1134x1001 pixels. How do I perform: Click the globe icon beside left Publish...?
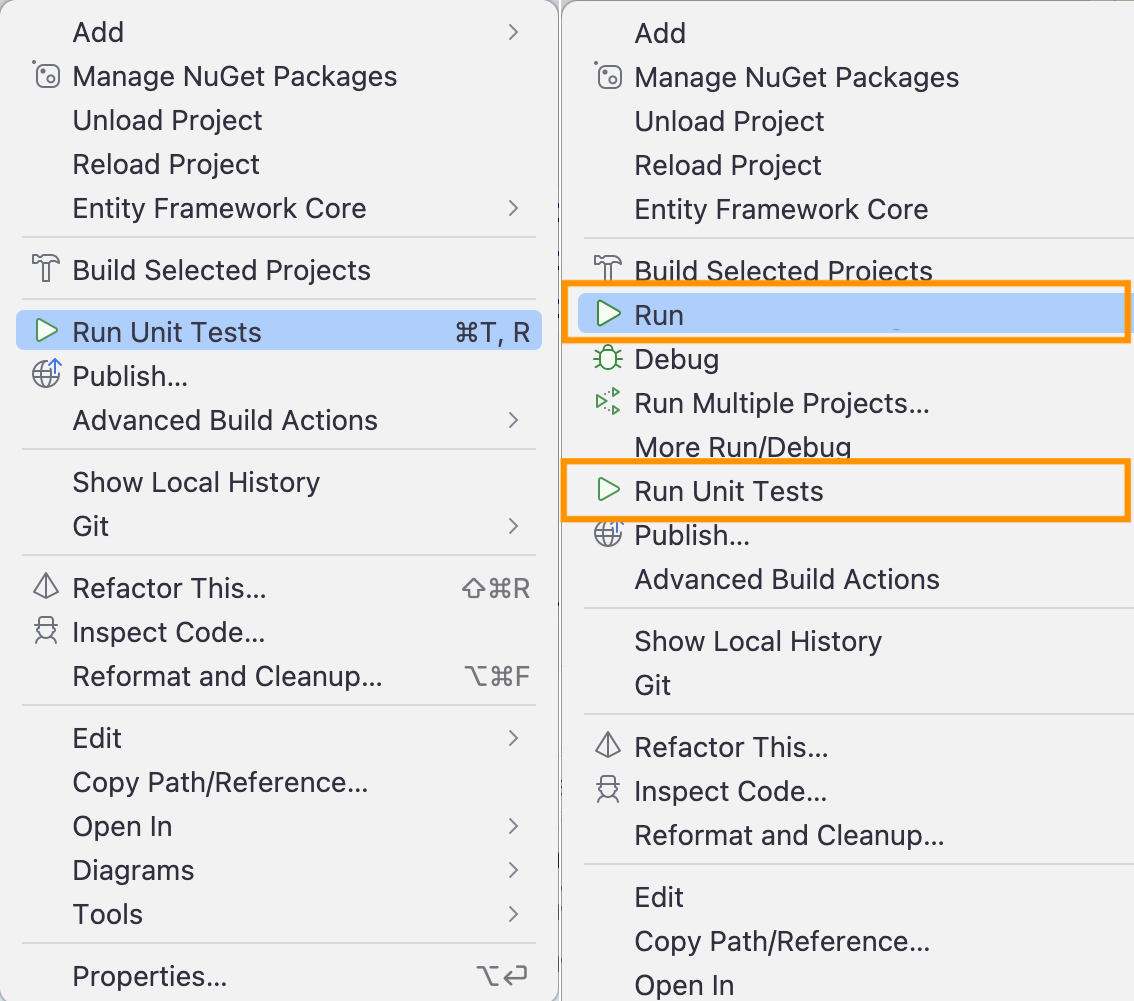coord(46,374)
